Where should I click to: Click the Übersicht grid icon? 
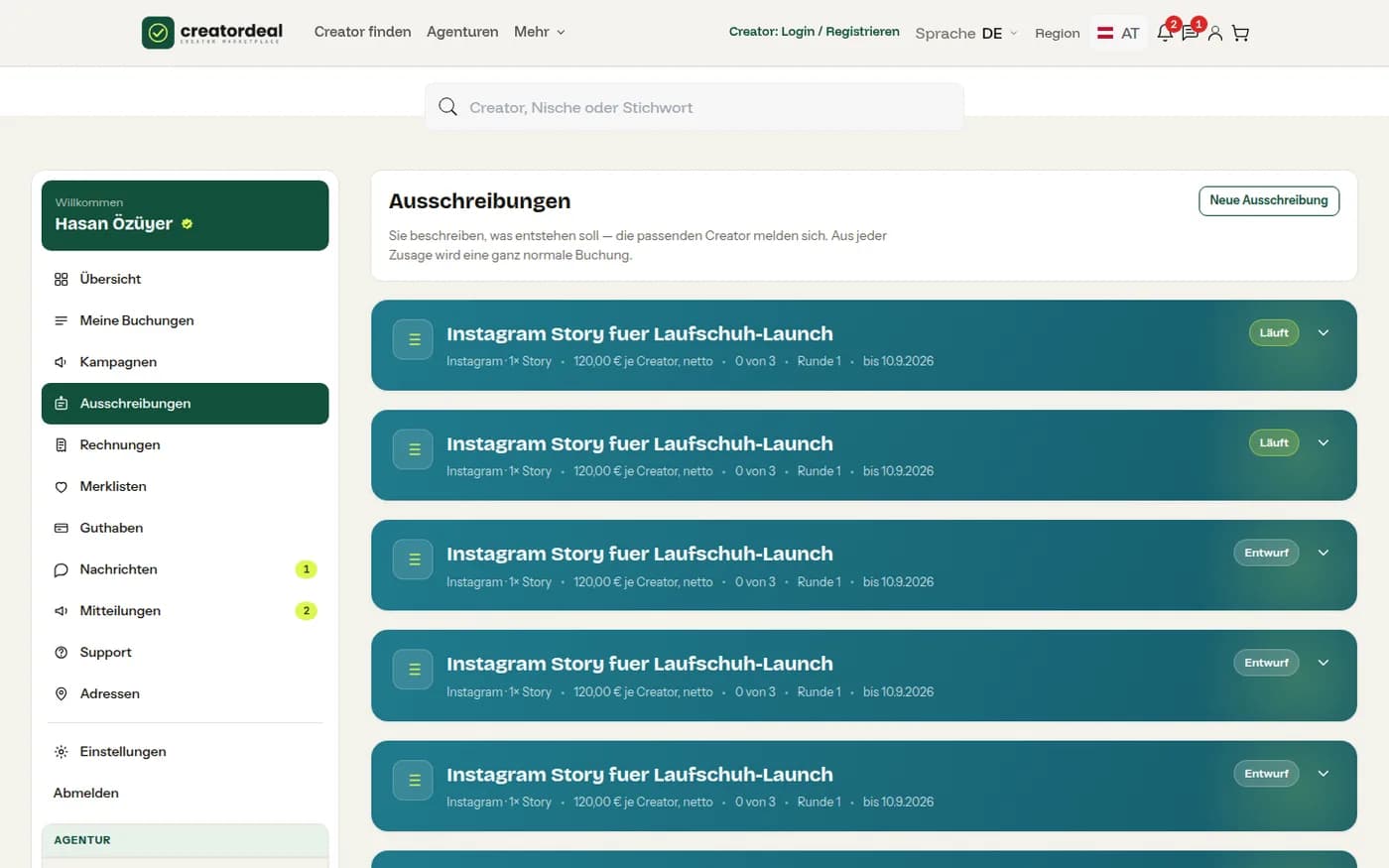pyautogui.click(x=61, y=280)
